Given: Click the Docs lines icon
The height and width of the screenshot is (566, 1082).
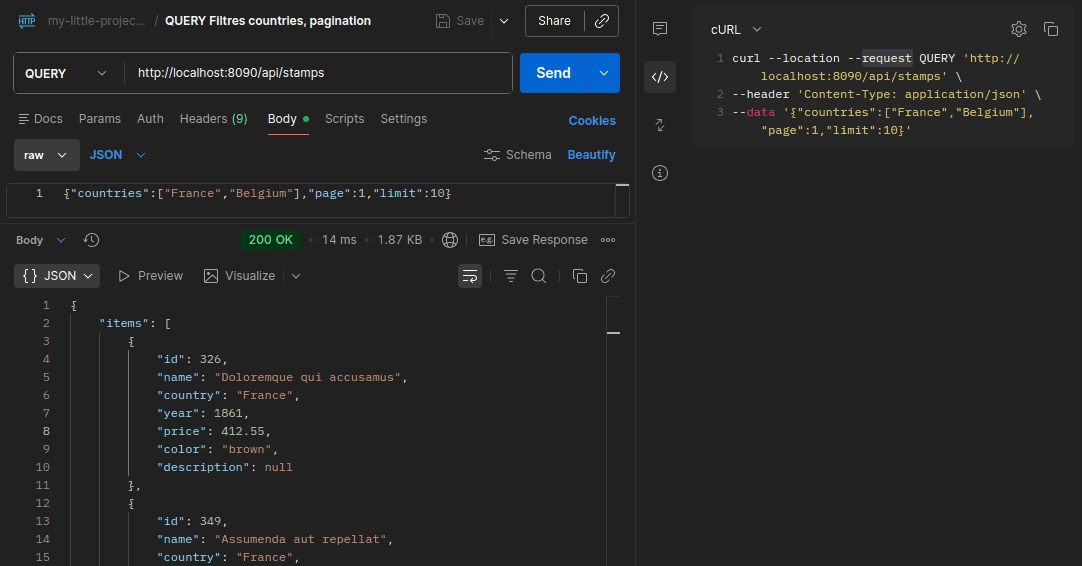Looking at the screenshot, I should 23,119.
